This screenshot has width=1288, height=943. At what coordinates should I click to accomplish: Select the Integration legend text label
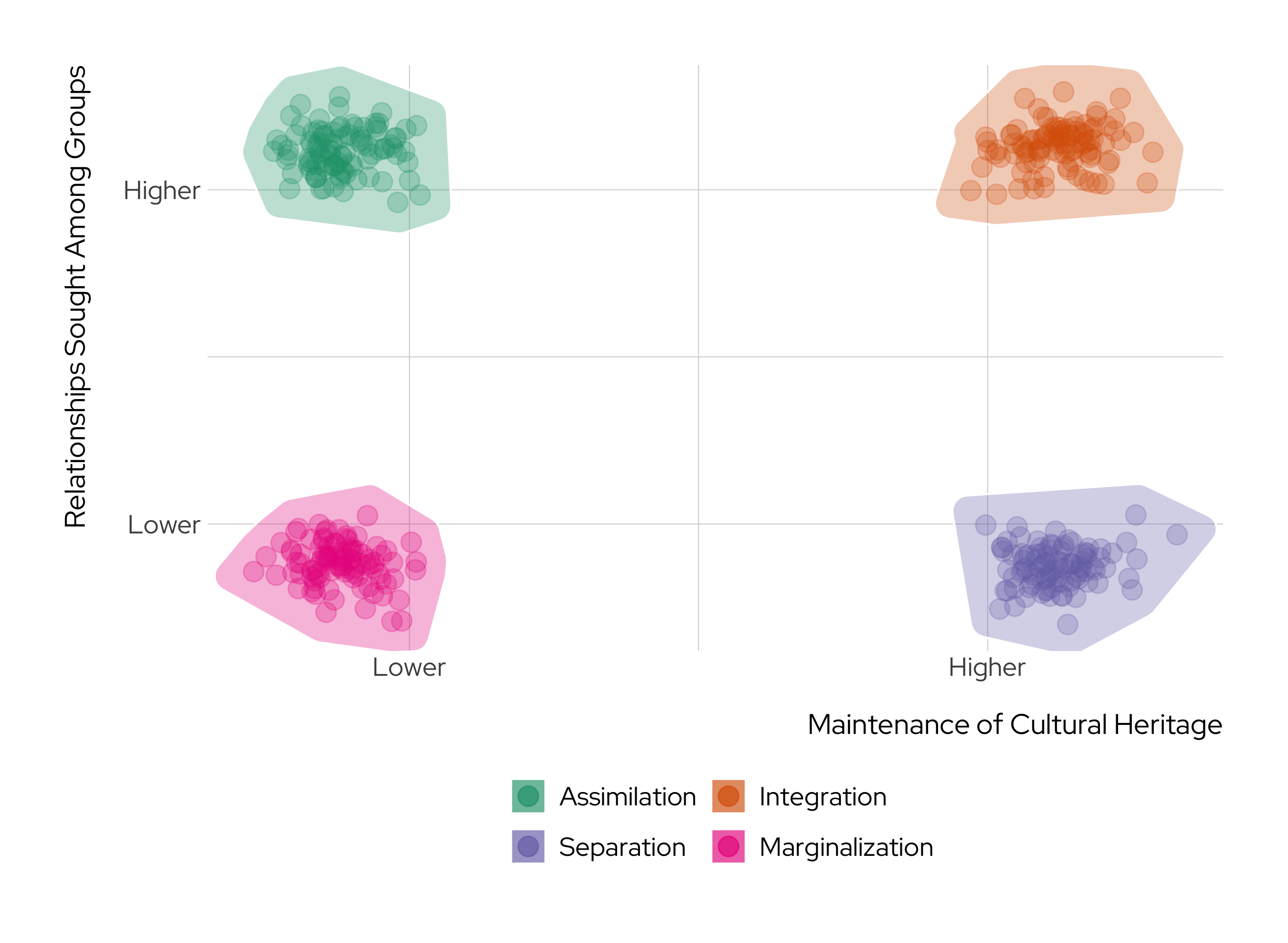click(x=822, y=797)
